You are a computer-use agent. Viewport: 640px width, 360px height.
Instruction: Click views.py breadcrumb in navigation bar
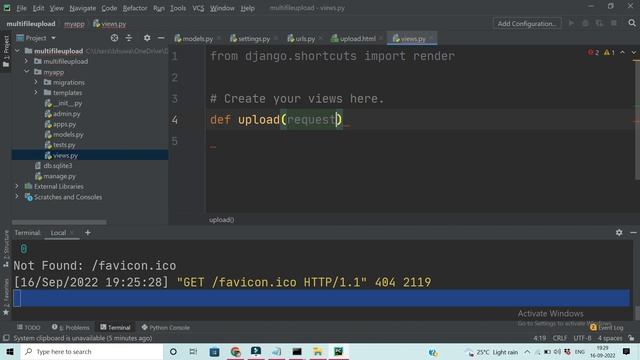coord(109,24)
